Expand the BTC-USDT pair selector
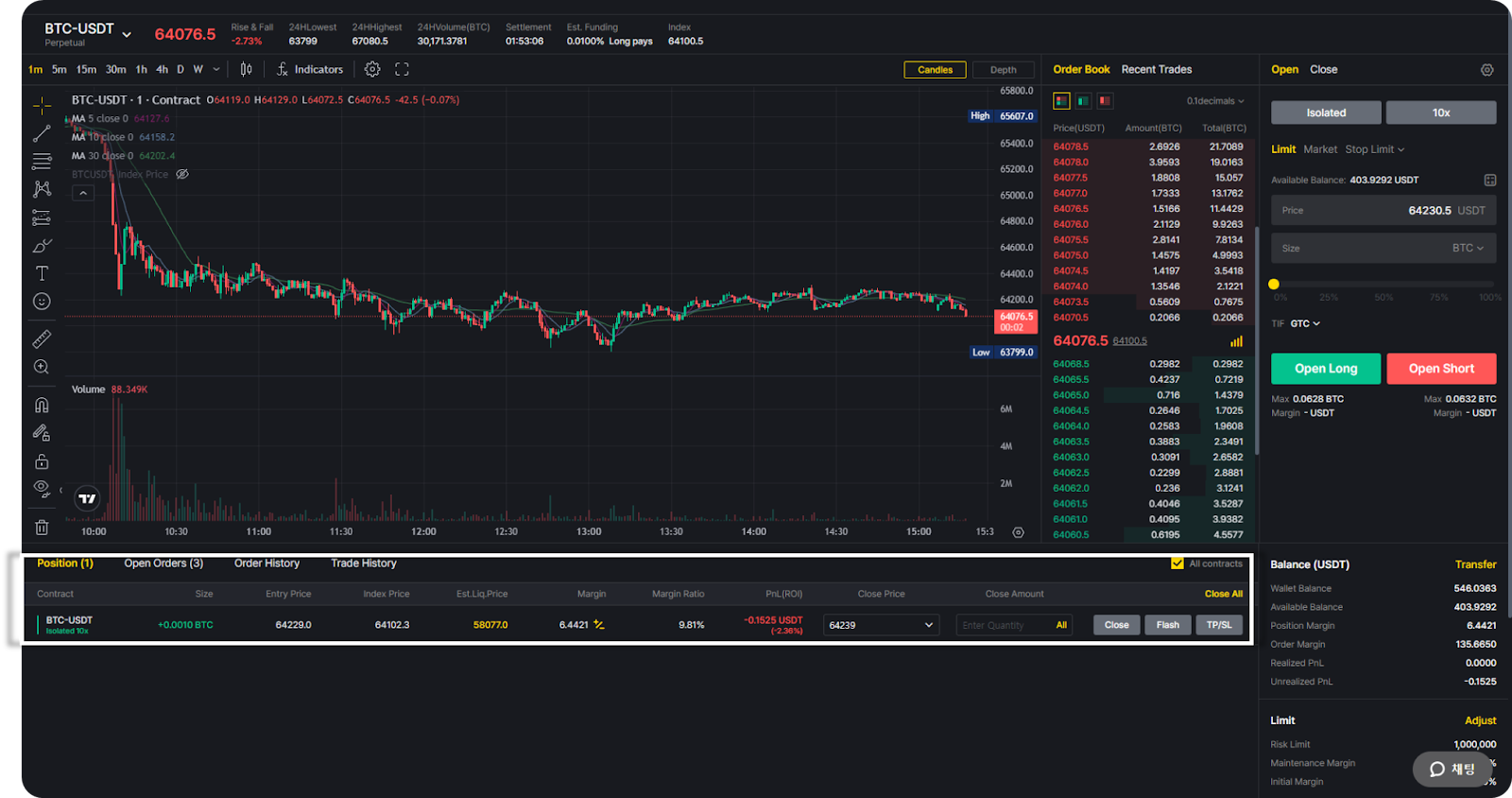This screenshot has height=798, width=1512. point(127,35)
